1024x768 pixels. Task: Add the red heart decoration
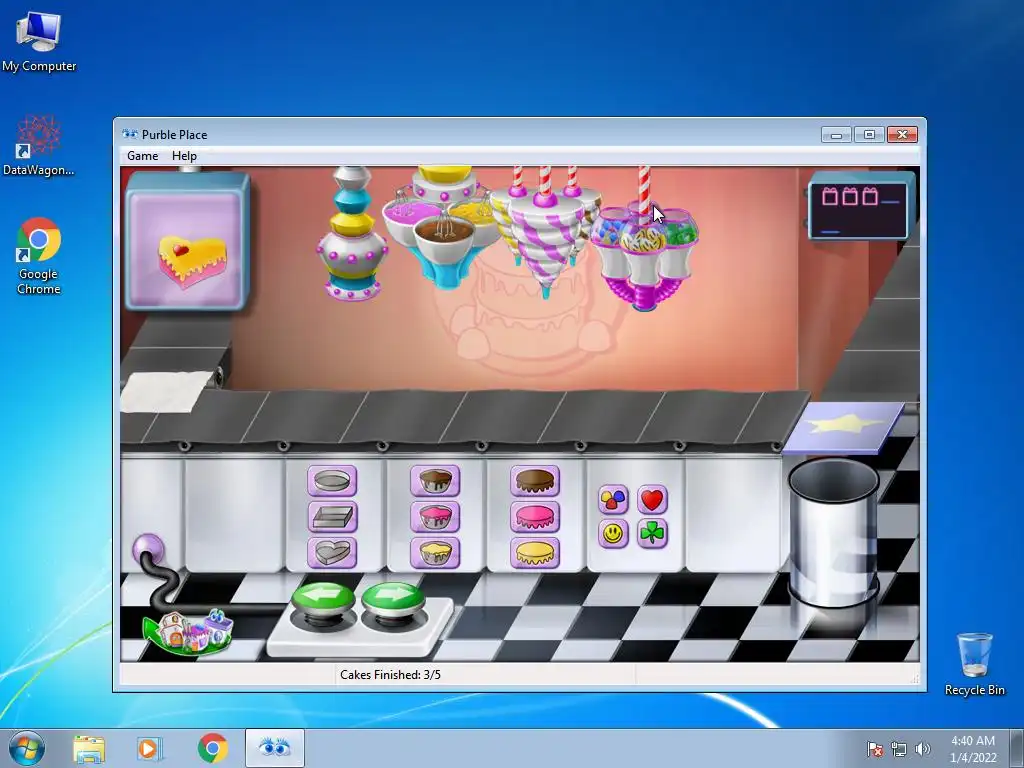click(x=652, y=500)
